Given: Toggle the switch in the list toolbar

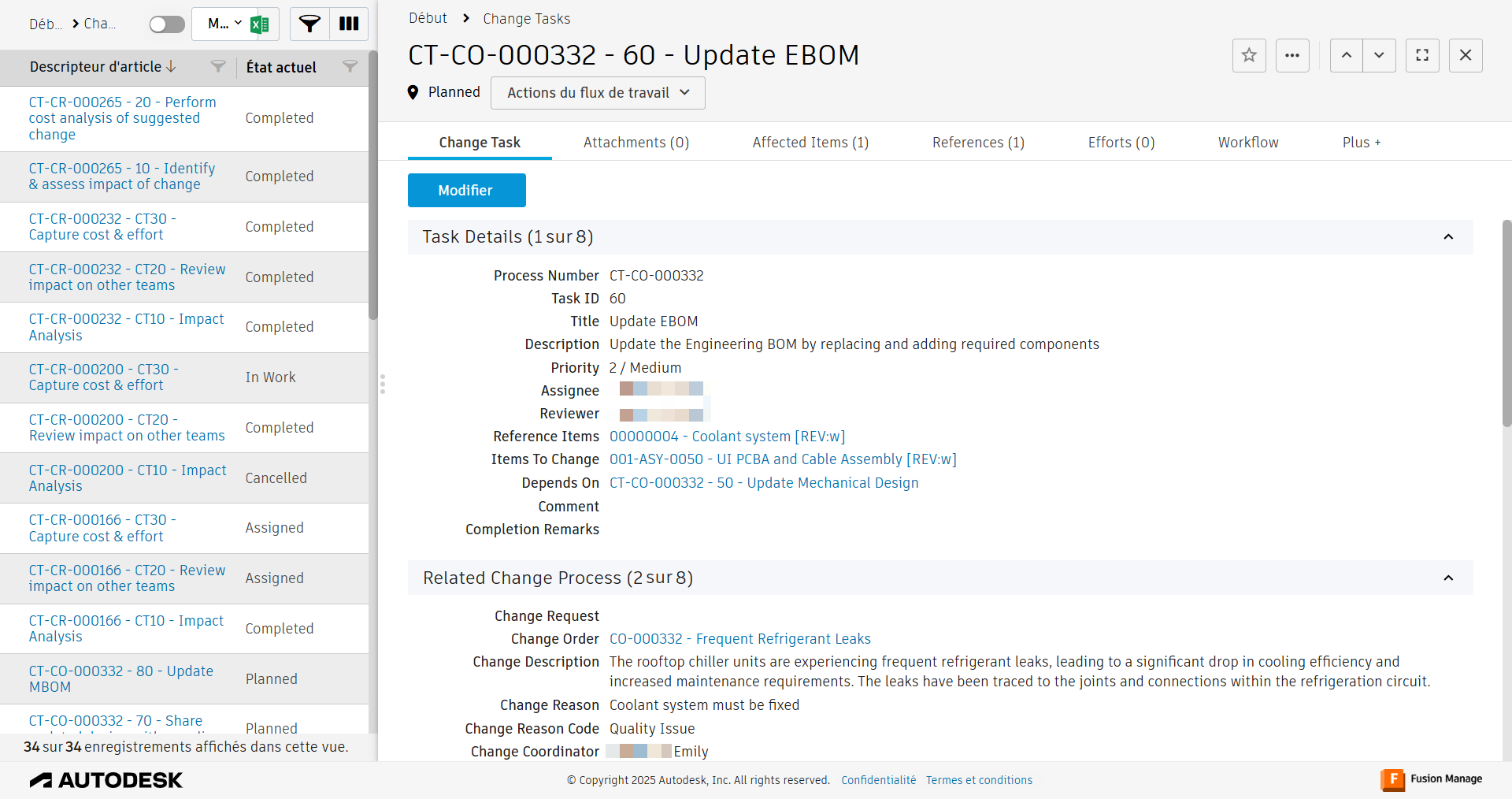Looking at the screenshot, I should tap(167, 24).
